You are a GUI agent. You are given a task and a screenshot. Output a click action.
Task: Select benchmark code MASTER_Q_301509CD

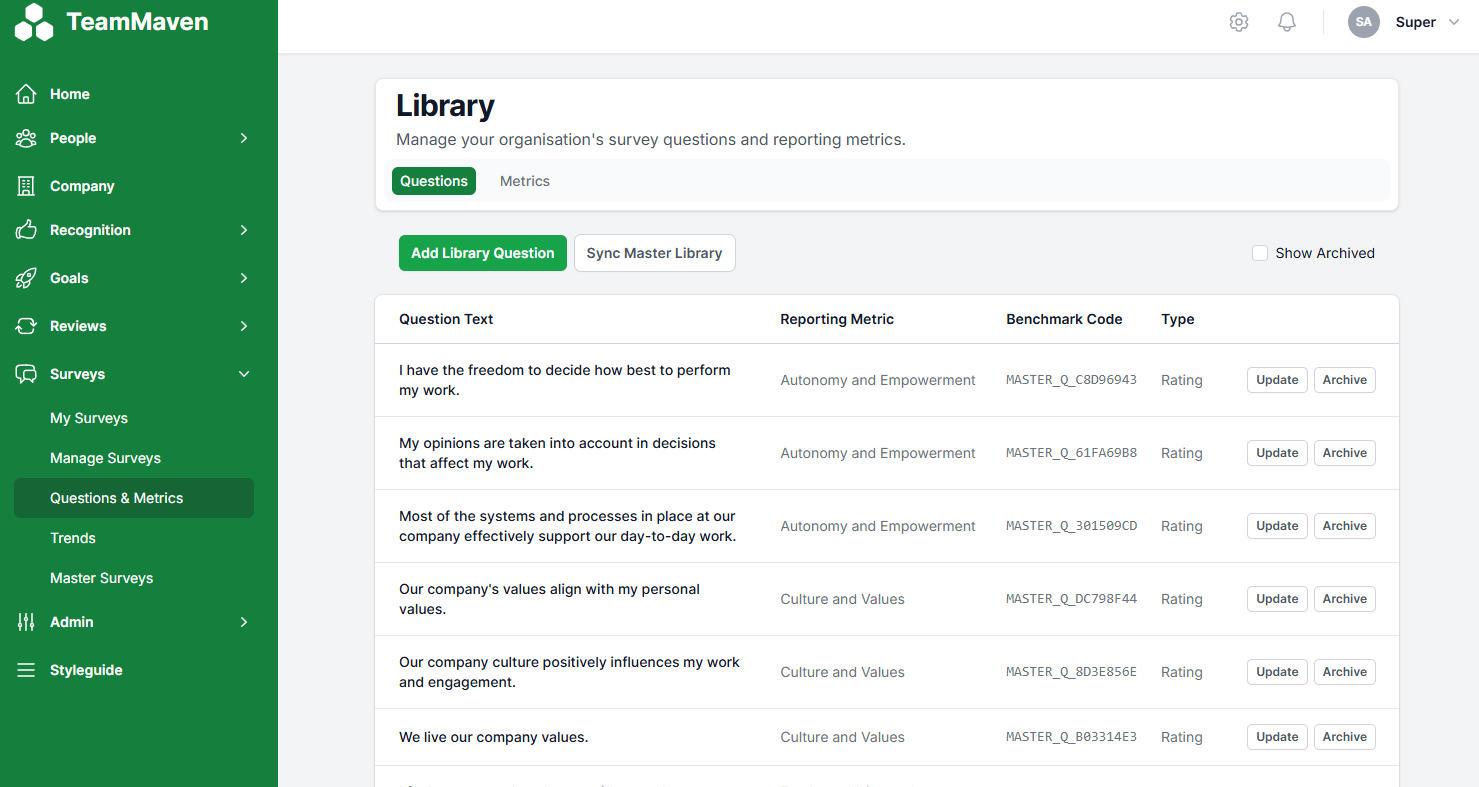[1071, 526]
